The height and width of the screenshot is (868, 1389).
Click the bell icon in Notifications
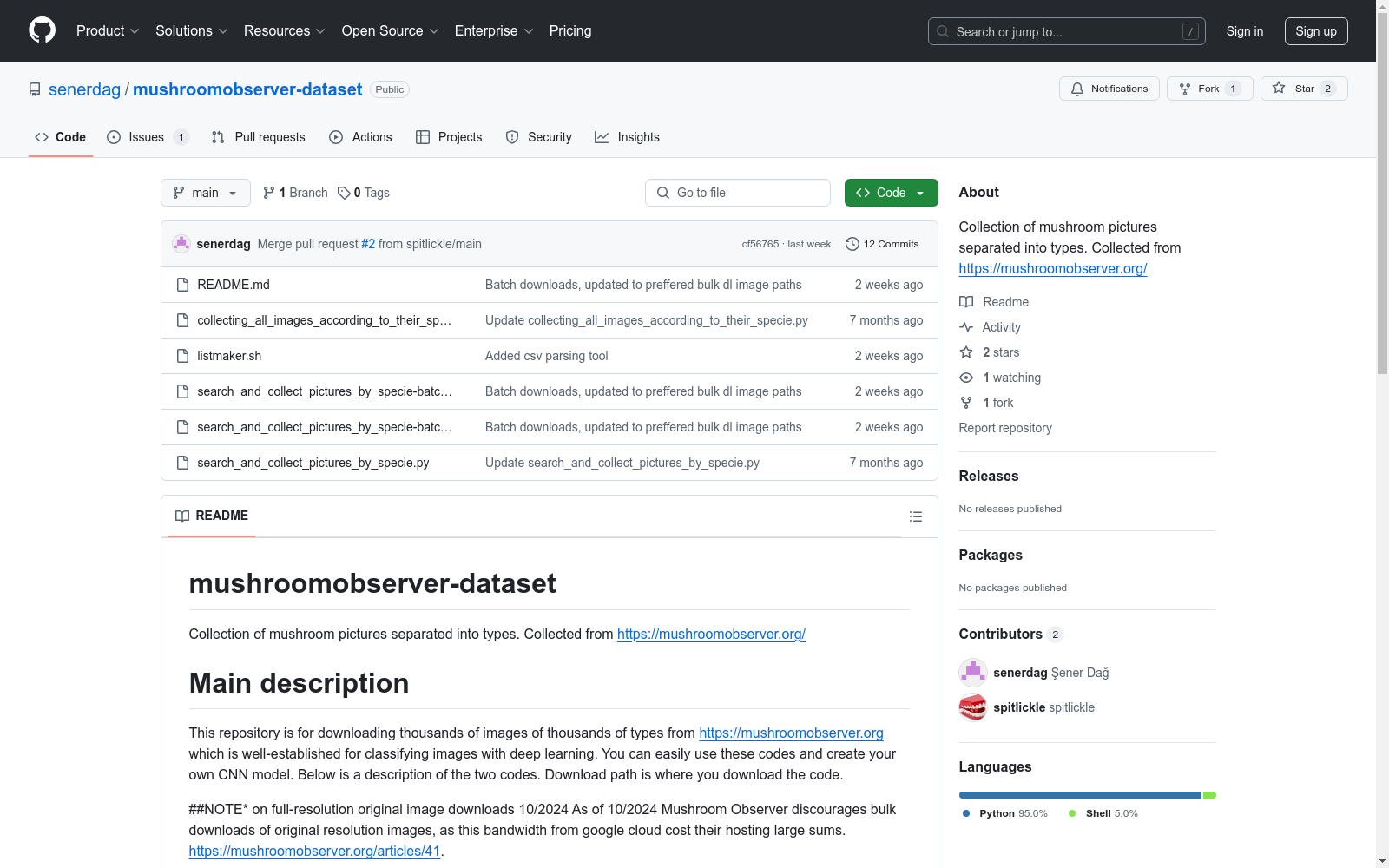[x=1077, y=89]
